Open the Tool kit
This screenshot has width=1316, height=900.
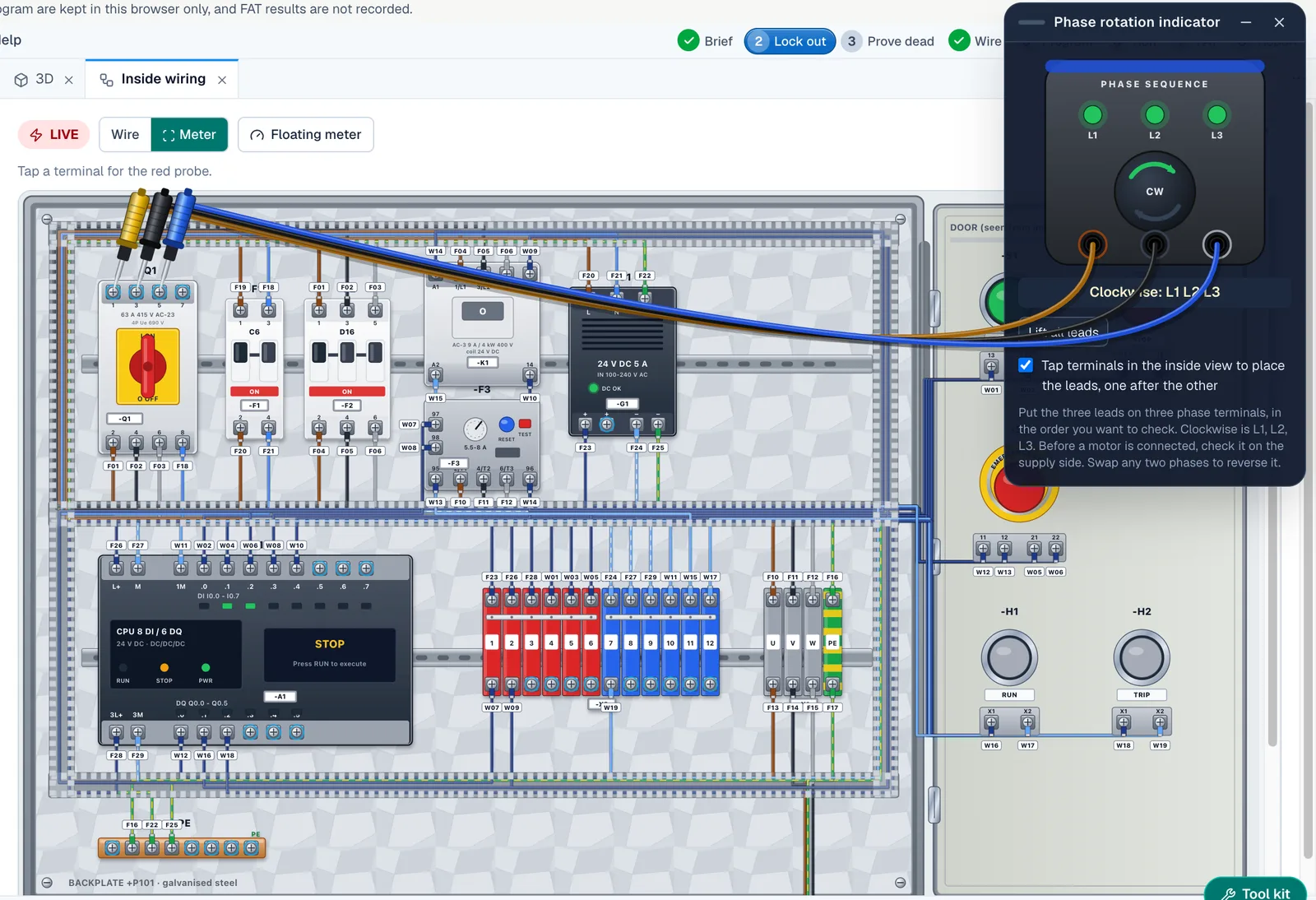(x=1255, y=893)
